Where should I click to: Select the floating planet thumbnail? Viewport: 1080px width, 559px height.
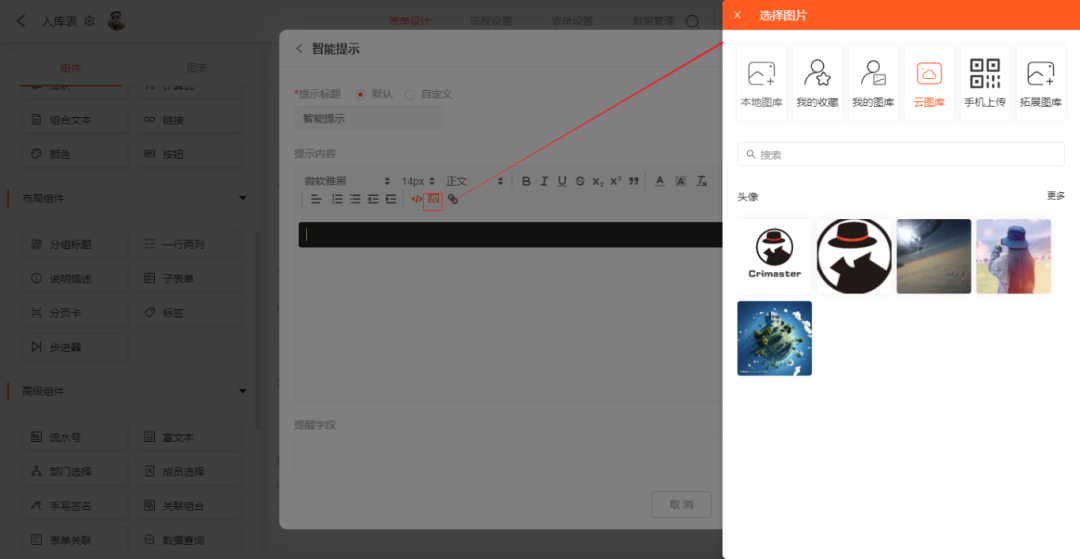tap(775, 338)
